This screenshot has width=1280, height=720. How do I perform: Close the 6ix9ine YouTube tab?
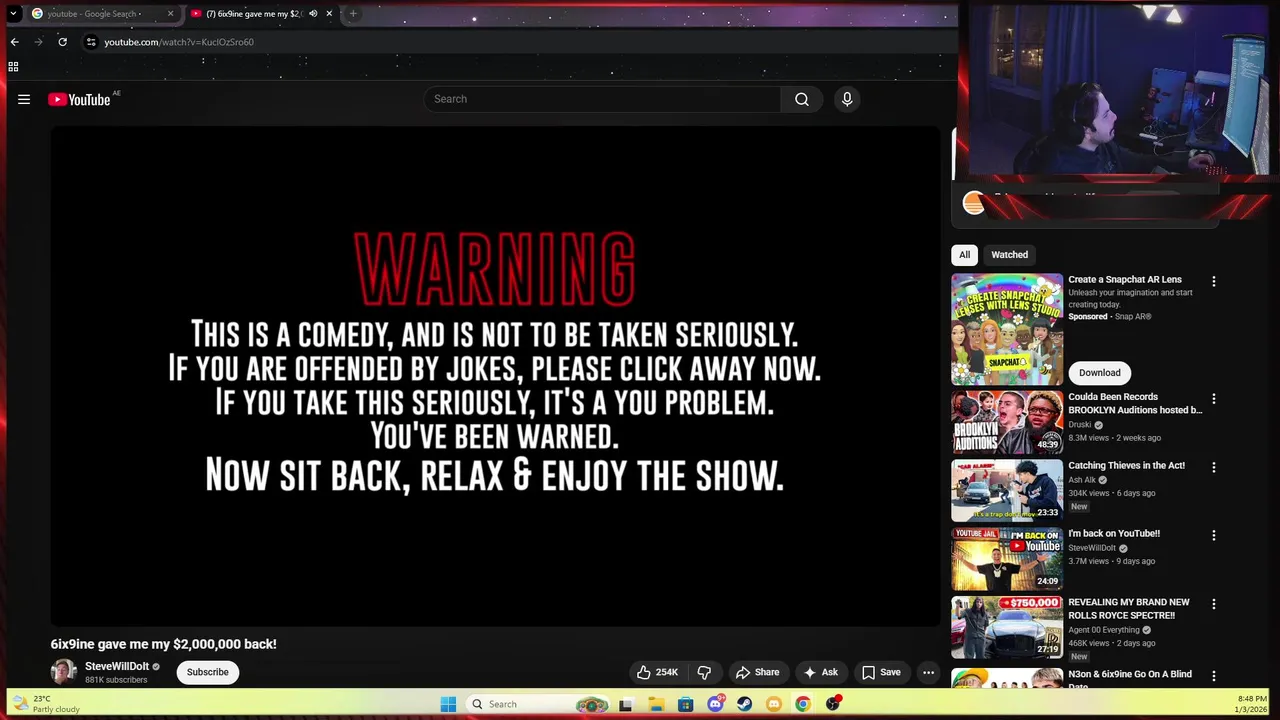pyautogui.click(x=329, y=14)
